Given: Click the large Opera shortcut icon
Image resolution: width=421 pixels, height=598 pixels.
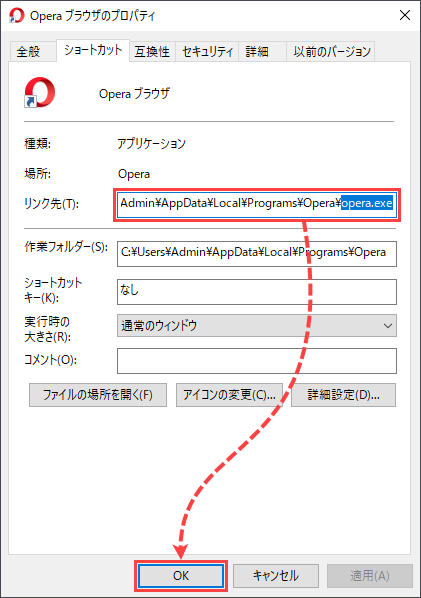Looking at the screenshot, I should (x=40, y=92).
